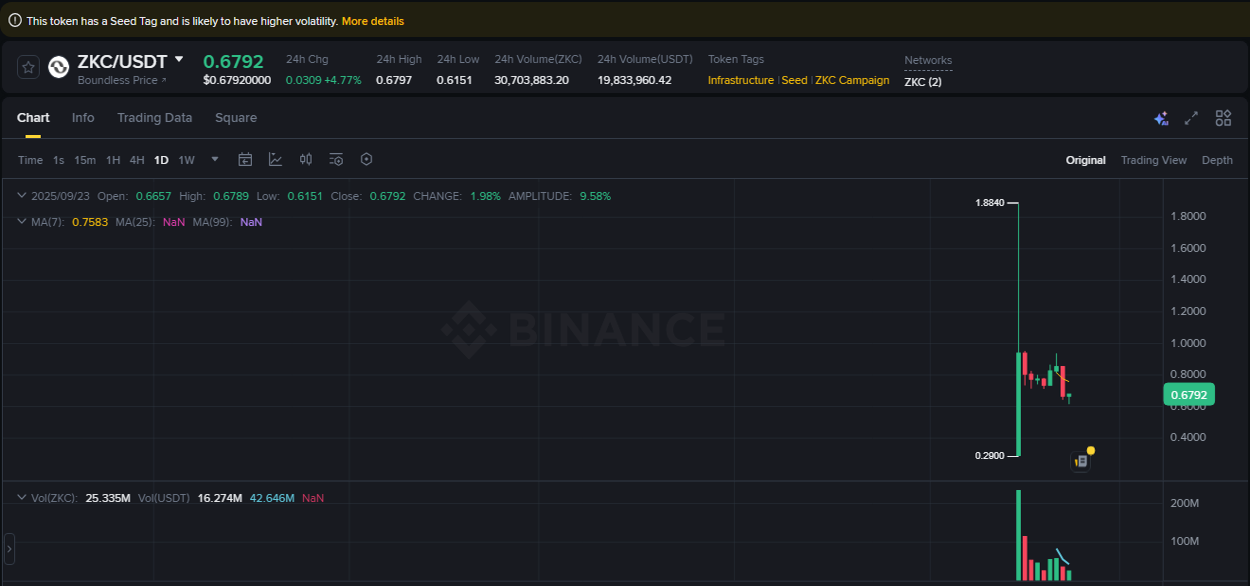Open the Depth chart view
The width and height of the screenshot is (1250, 586).
pyautogui.click(x=1217, y=159)
